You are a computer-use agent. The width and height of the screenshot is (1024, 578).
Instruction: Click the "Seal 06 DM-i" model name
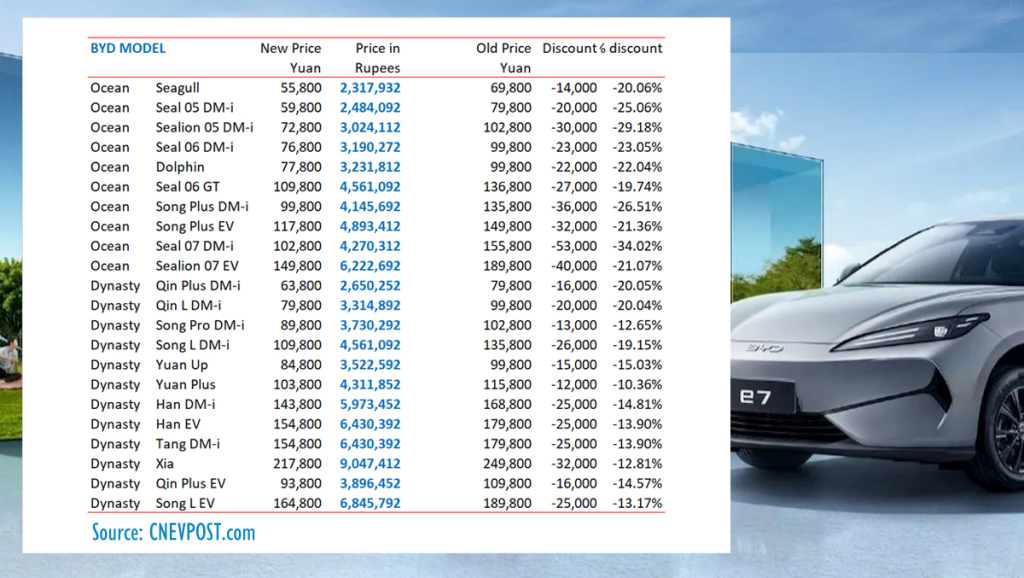coord(195,147)
